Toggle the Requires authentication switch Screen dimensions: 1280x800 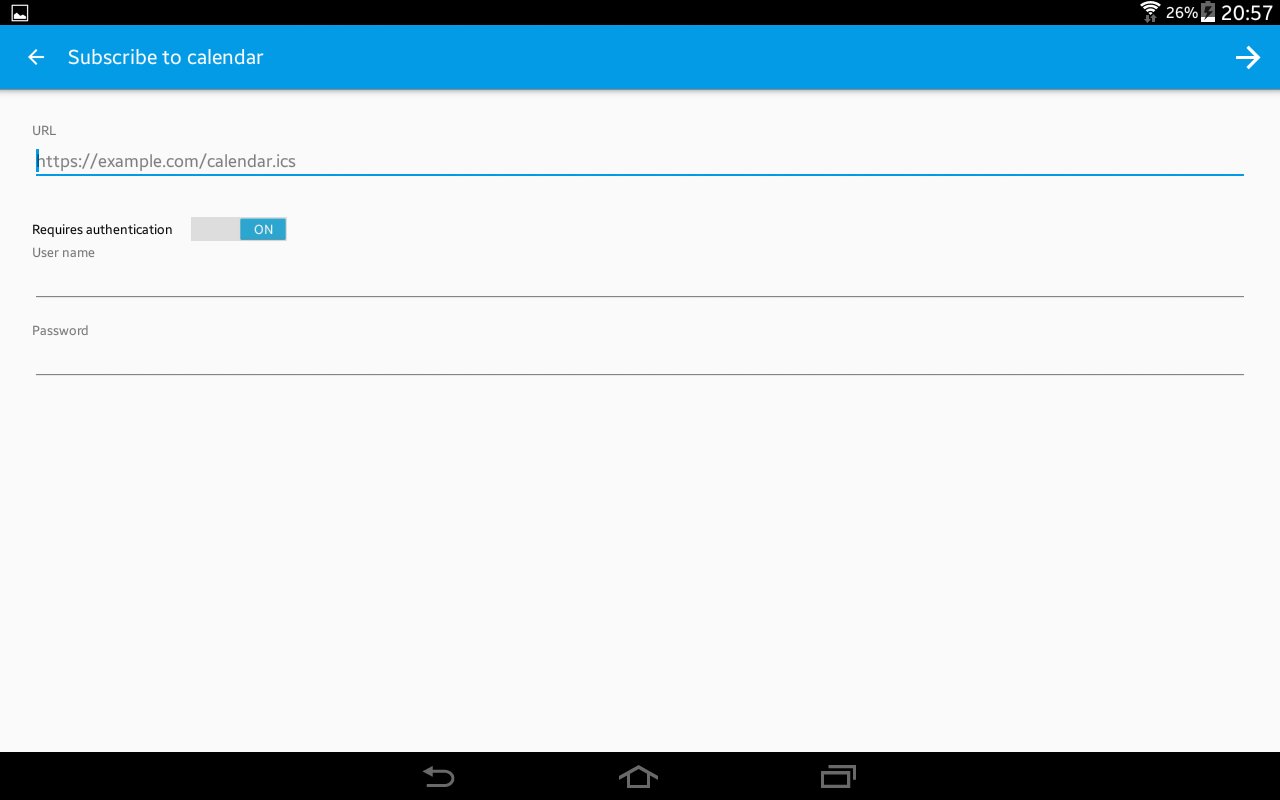[238, 229]
